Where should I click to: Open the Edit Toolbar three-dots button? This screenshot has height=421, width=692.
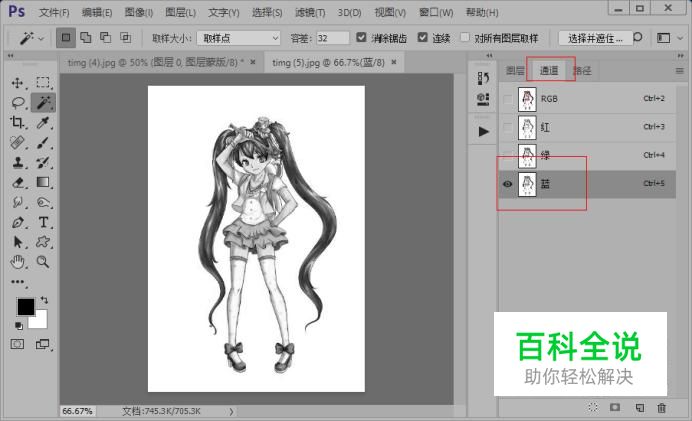[17, 282]
